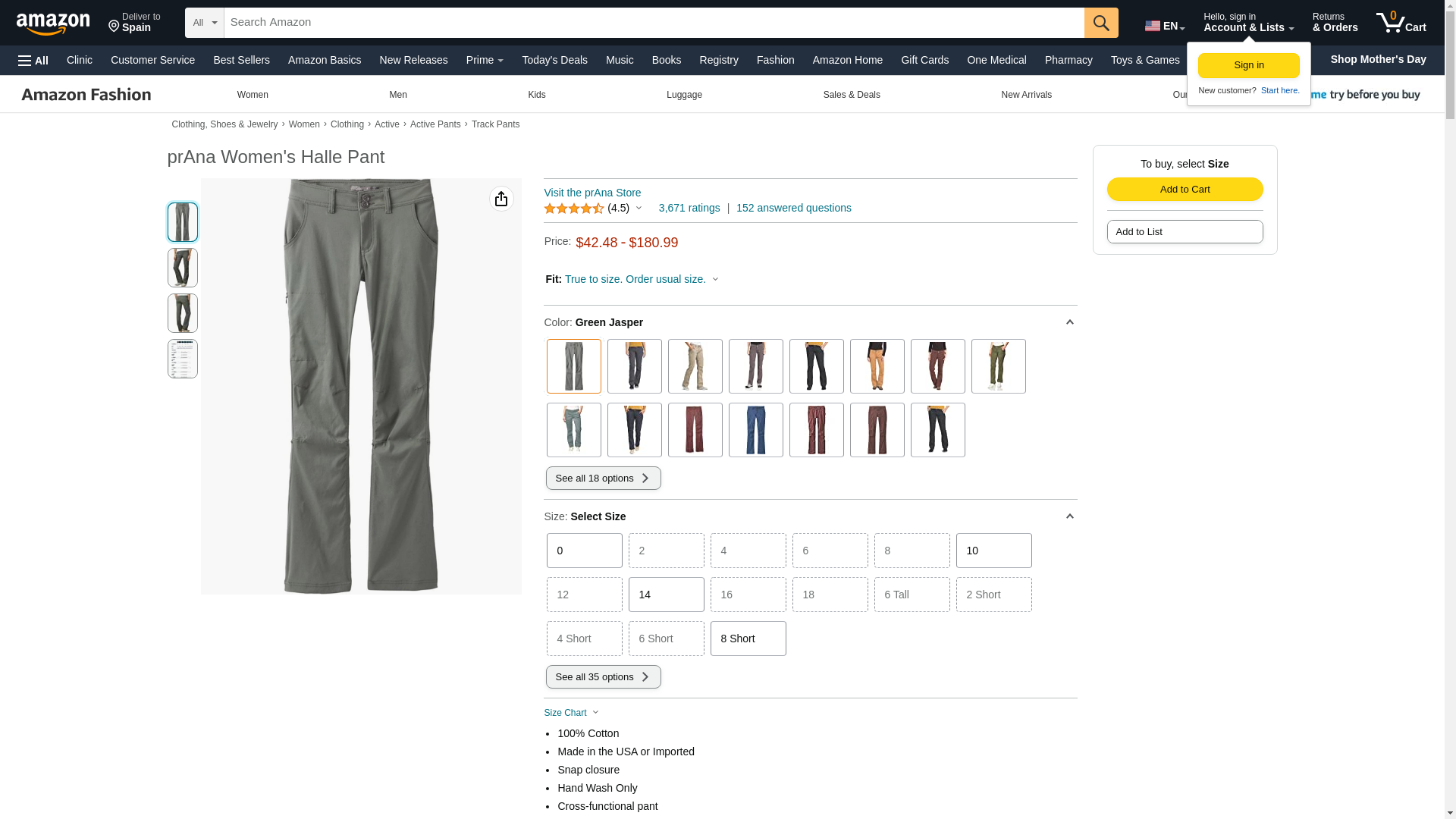Open the All hamburger menu
This screenshot has width=1456, height=819.
[x=33, y=60]
